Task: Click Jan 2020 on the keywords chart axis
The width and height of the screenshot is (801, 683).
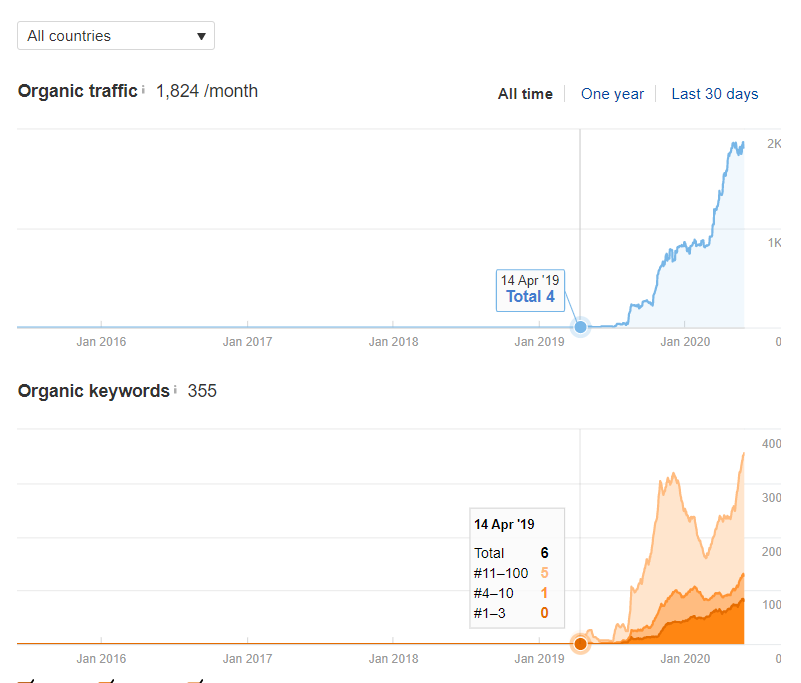Action: click(x=684, y=659)
